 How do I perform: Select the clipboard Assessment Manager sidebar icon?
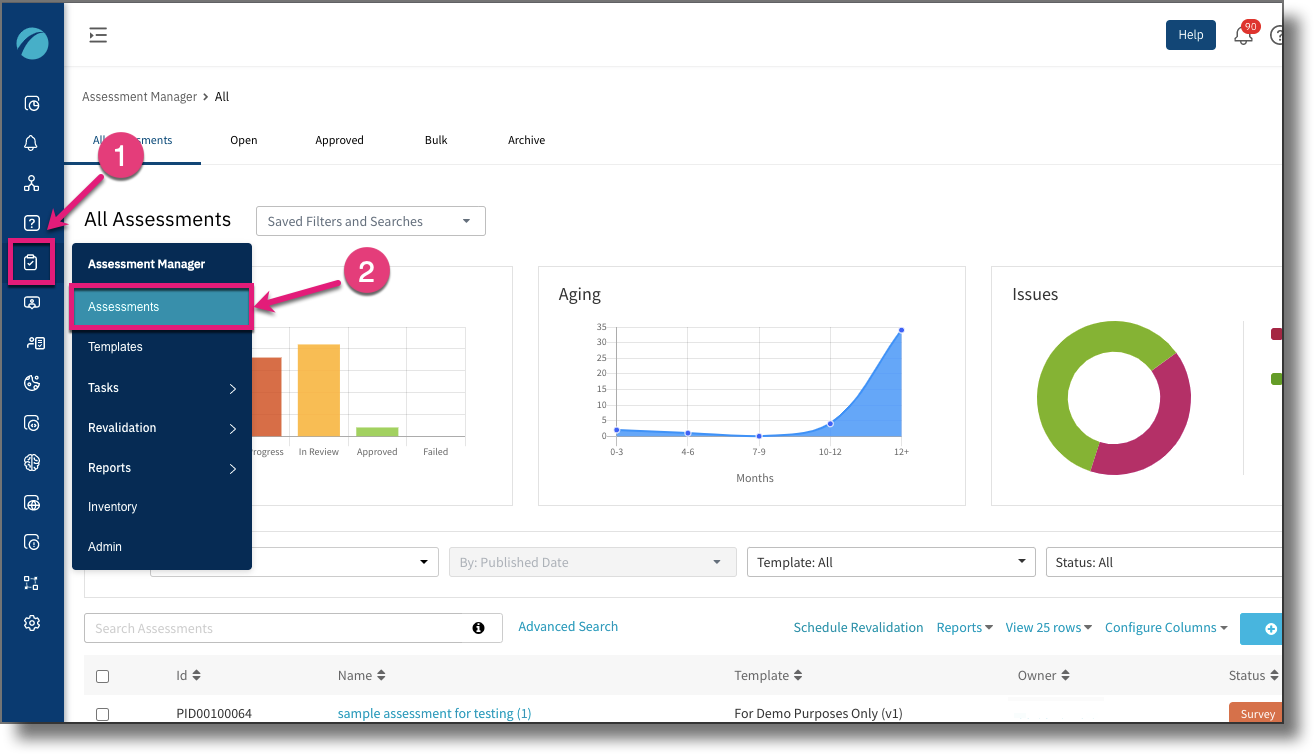point(31,262)
